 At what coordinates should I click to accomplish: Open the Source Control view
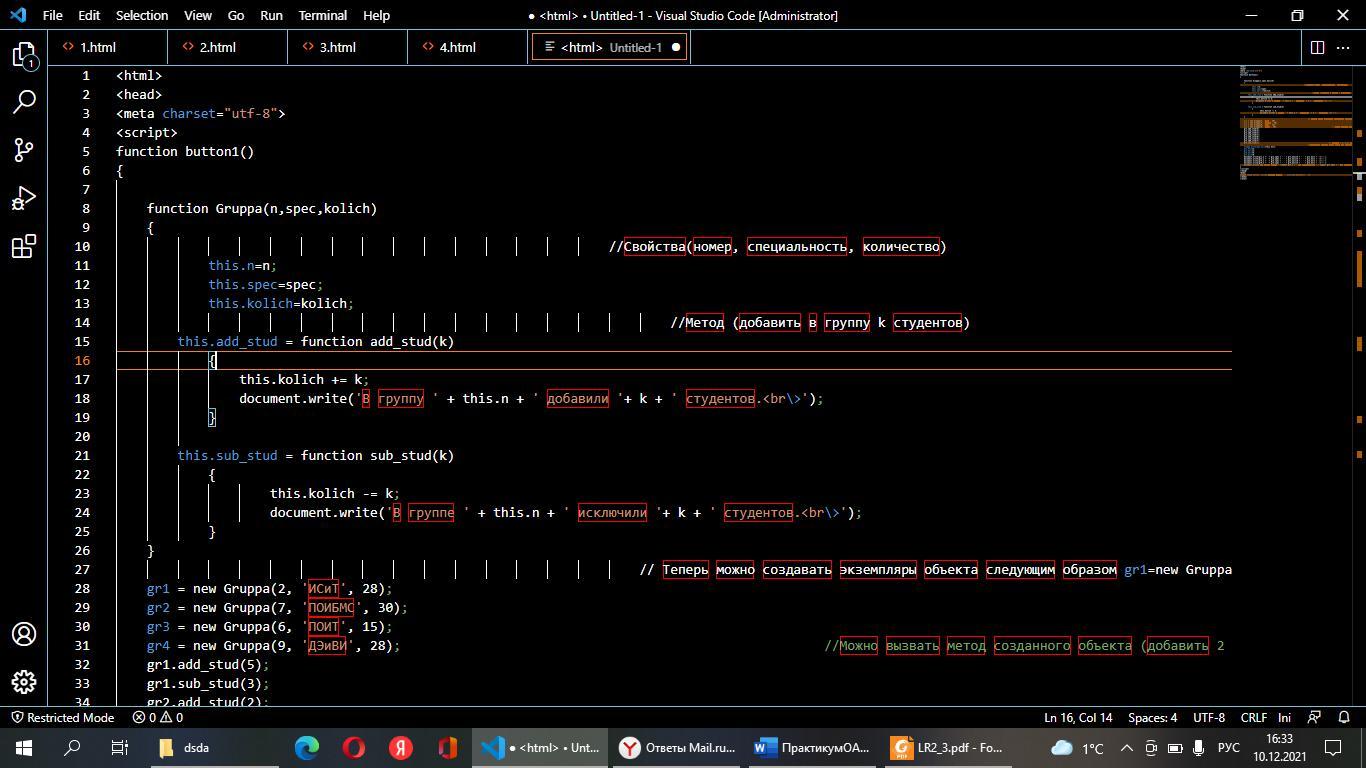(x=24, y=150)
